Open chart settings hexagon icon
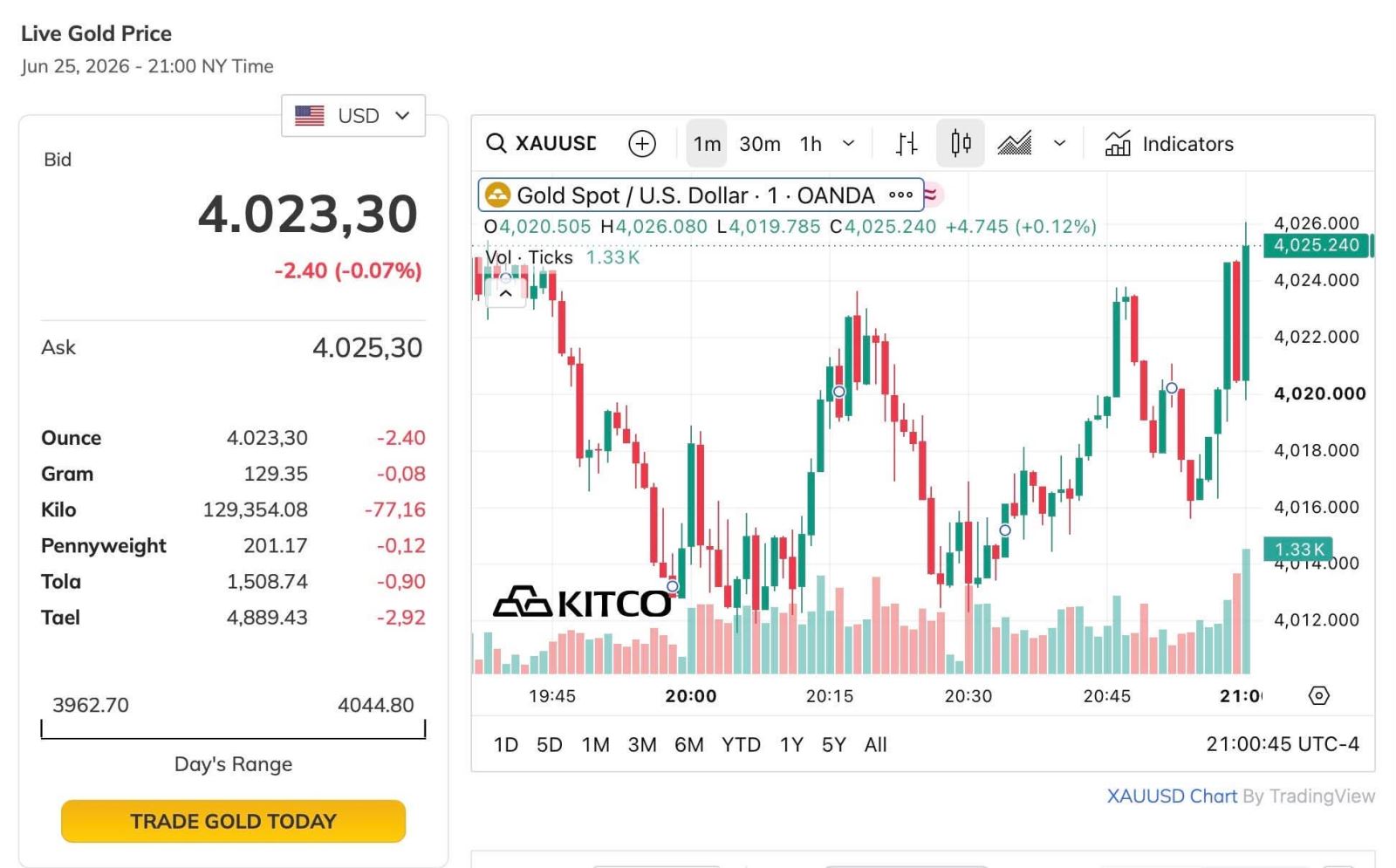 [x=1319, y=695]
